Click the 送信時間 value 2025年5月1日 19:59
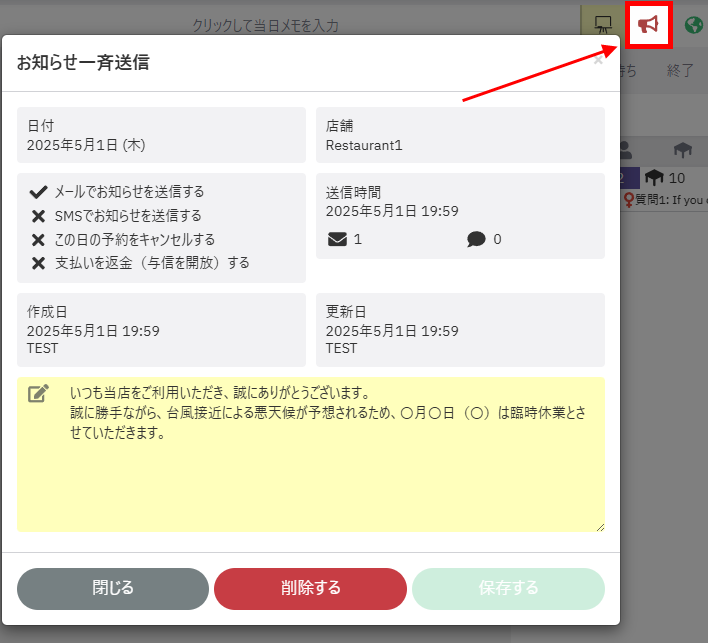Image resolution: width=708 pixels, height=643 pixels. [392, 211]
